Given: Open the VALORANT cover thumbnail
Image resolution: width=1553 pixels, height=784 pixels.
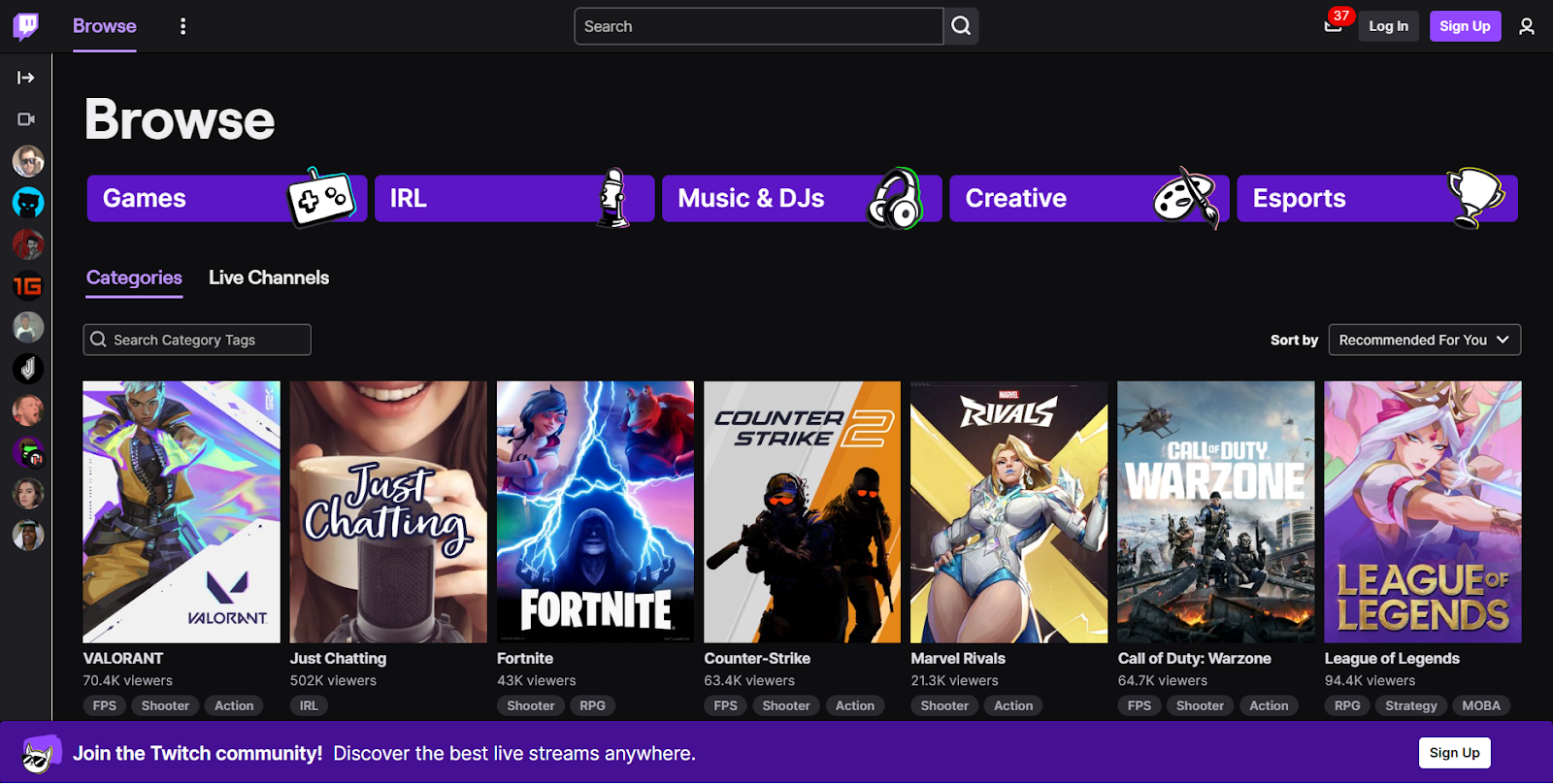Looking at the screenshot, I should coord(182,512).
